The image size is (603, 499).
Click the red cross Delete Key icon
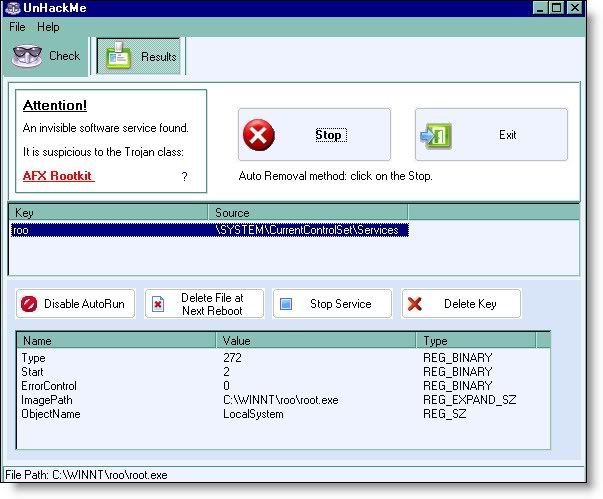(415, 304)
